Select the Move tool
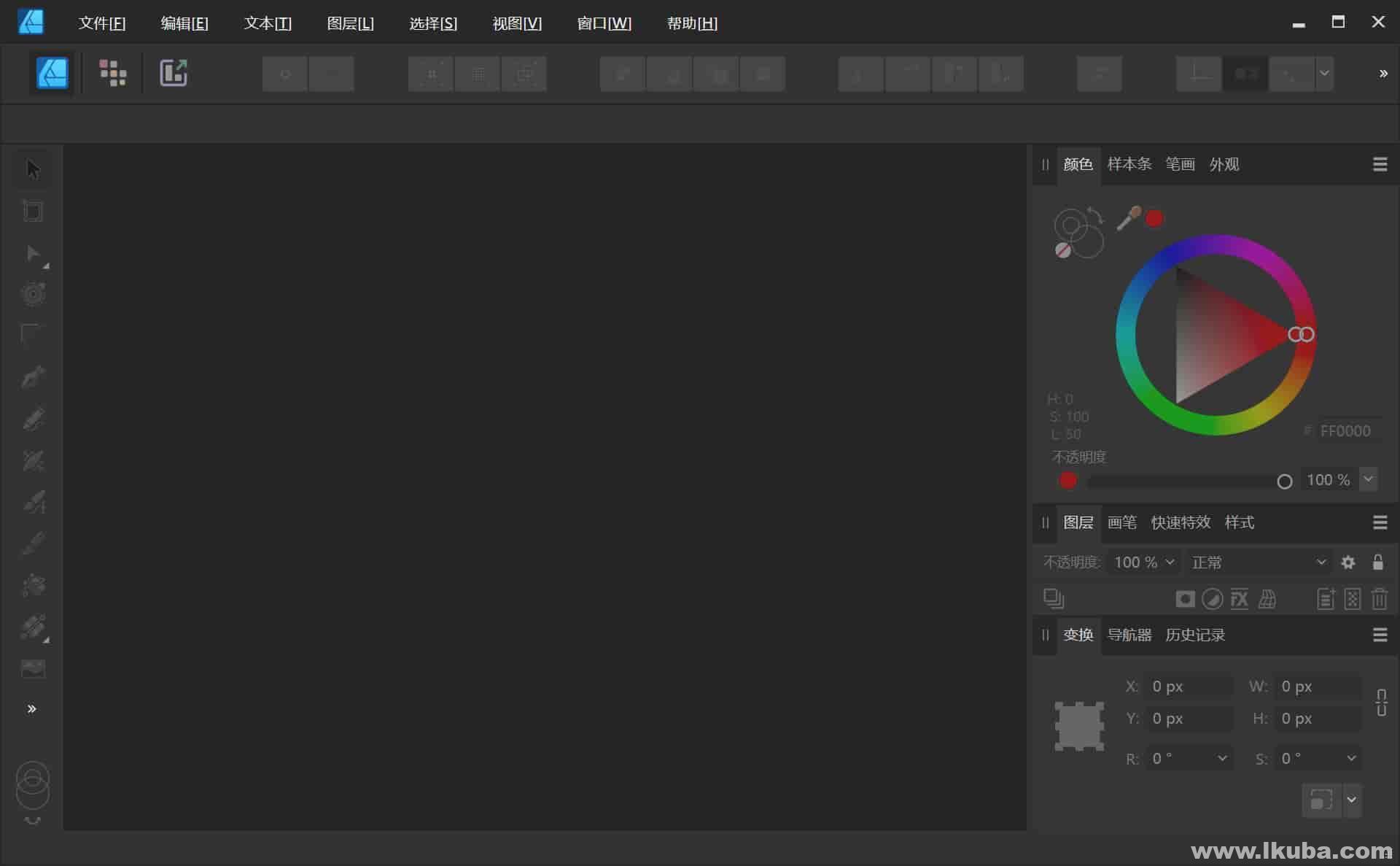1400x866 pixels. point(32,168)
